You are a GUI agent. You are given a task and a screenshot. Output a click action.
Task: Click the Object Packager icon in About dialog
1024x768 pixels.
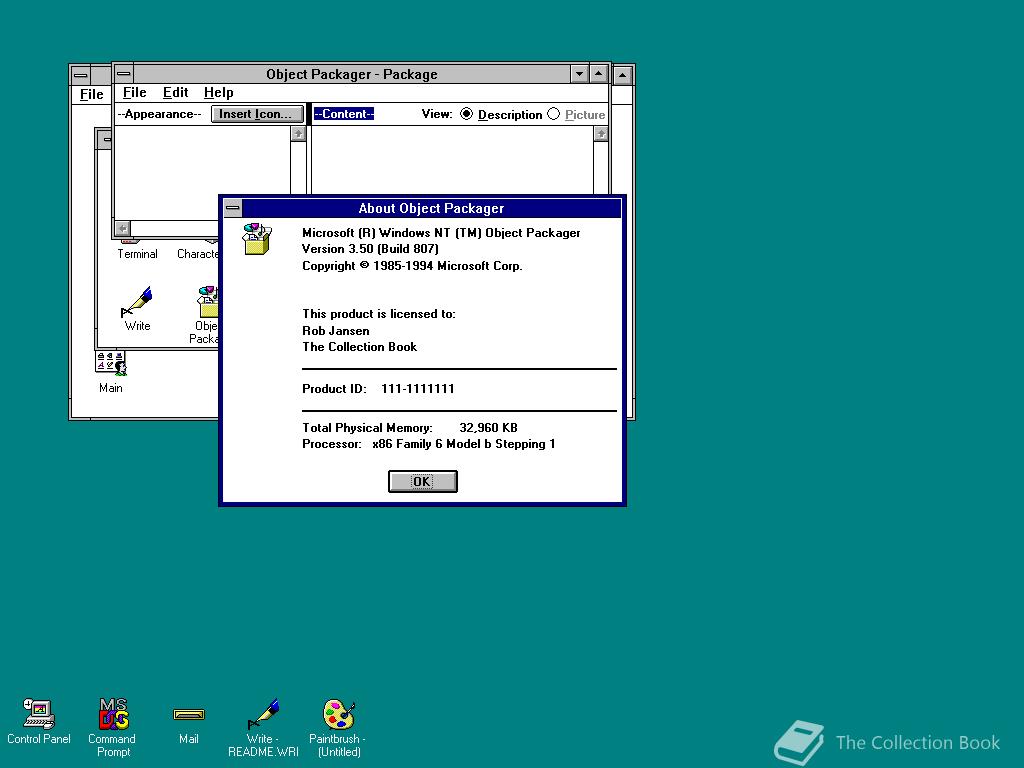click(x=257, y=239)
